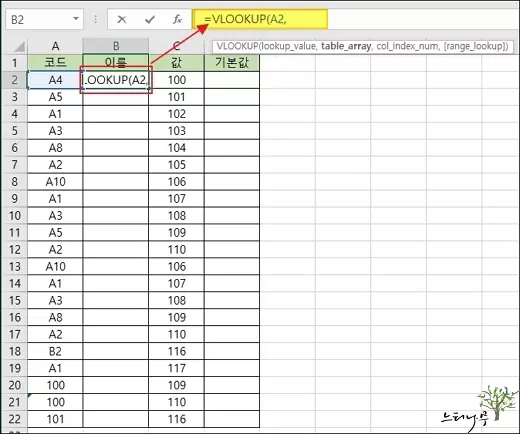Image resolution: width=520 pixels, height=434 pixels.
Task: Click the formula bar resize grip dots
Action: coord(96,19)
